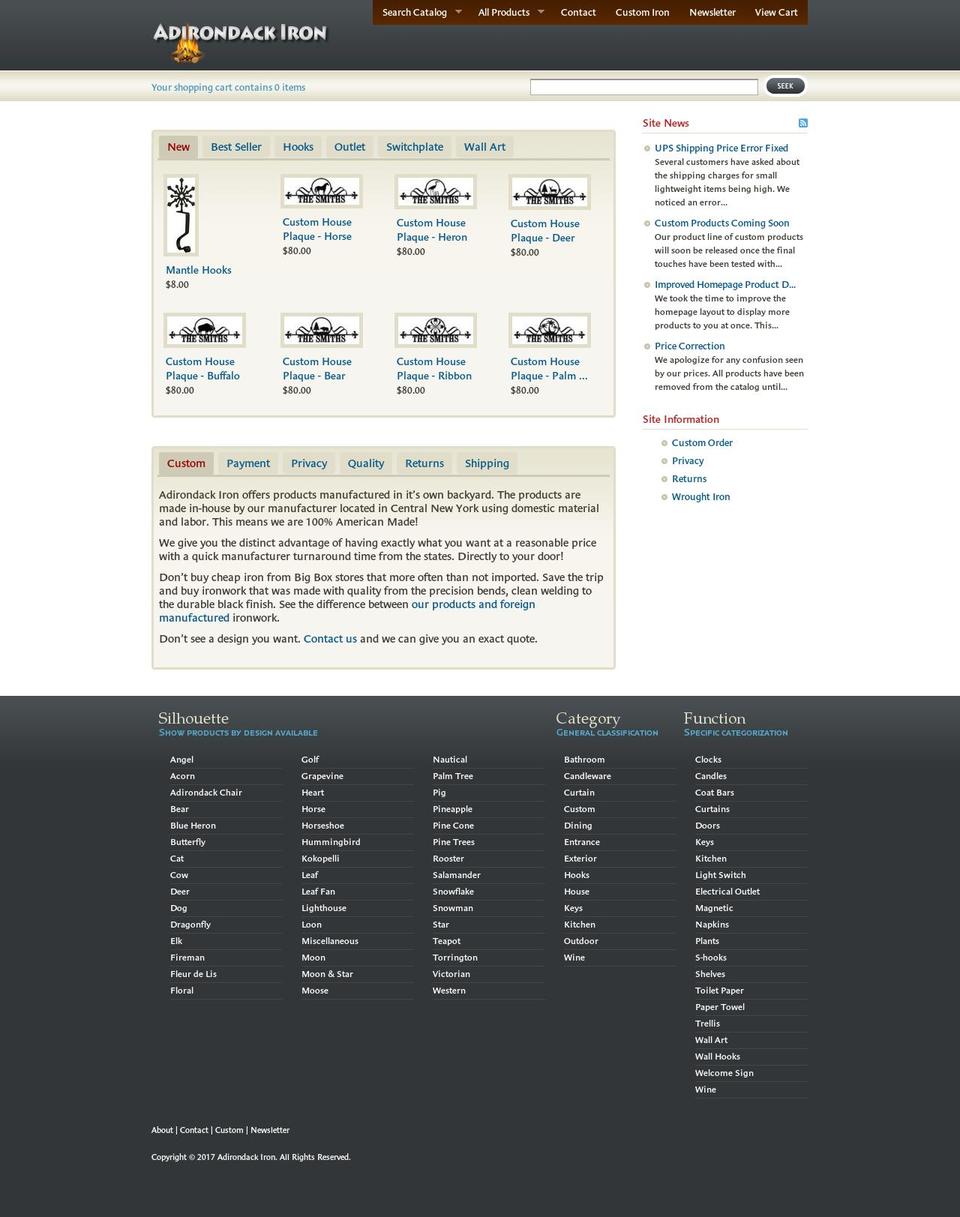Click the RSS feed icon next to Site News
Viewport: 960px width, 1217px height.
802,122
